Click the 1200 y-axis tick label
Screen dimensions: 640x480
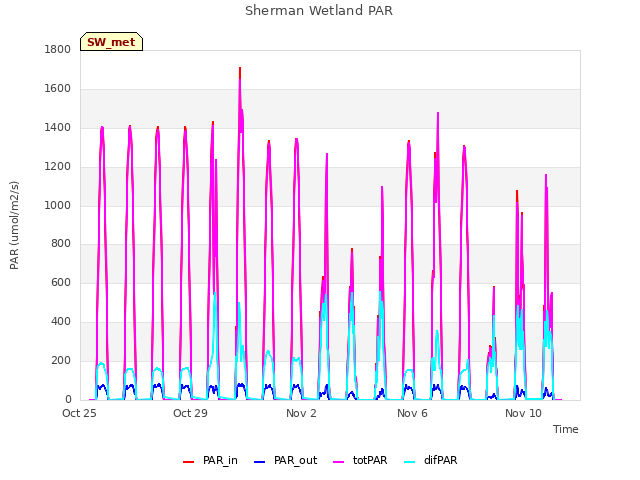(58, 167)
